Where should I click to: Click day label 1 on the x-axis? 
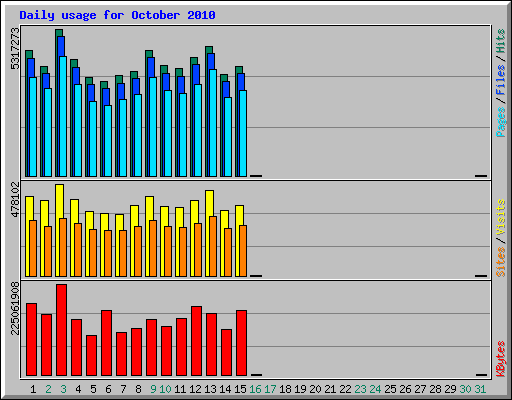pos(33,389)
